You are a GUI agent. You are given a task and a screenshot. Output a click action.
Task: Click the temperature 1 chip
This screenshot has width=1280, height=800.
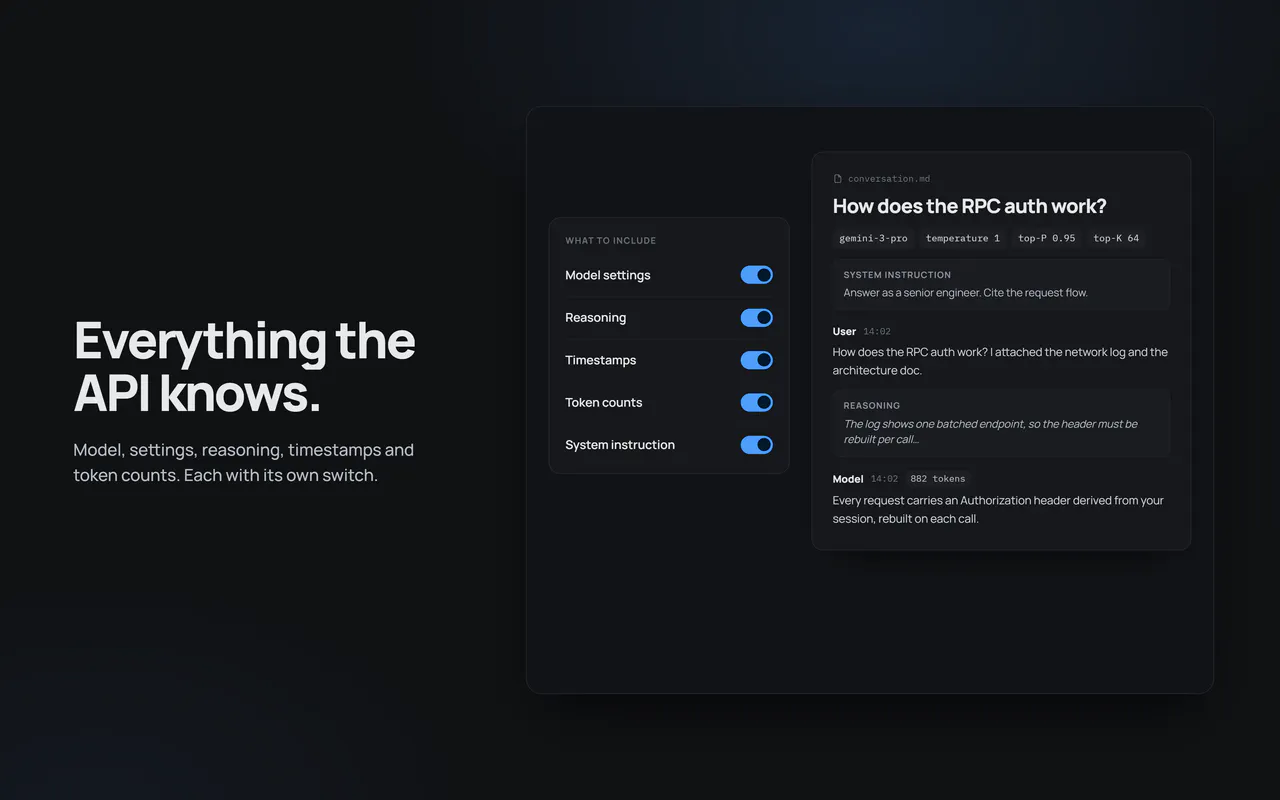point(963,238)
